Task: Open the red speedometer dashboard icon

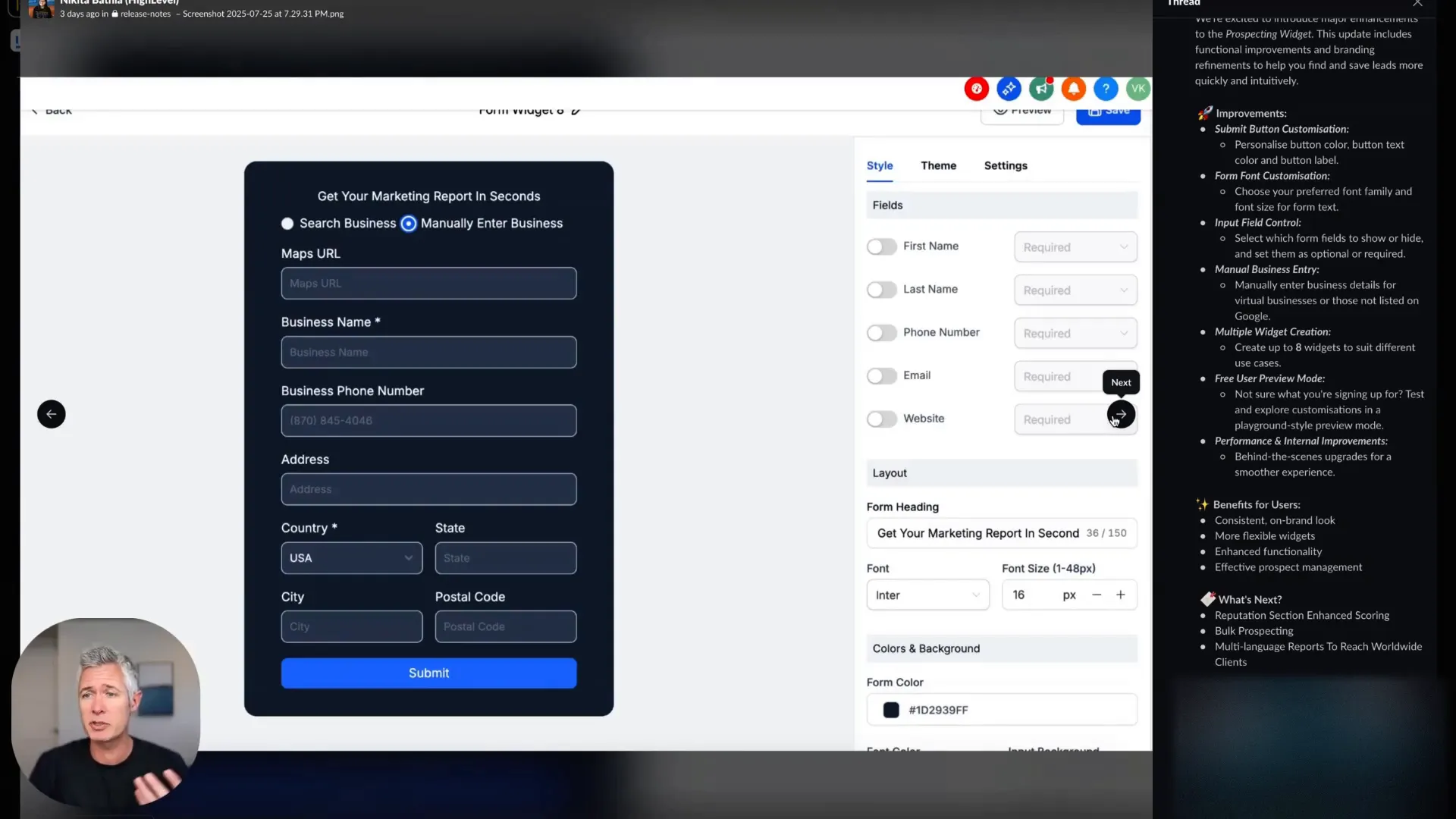Action: coord(977,89)
